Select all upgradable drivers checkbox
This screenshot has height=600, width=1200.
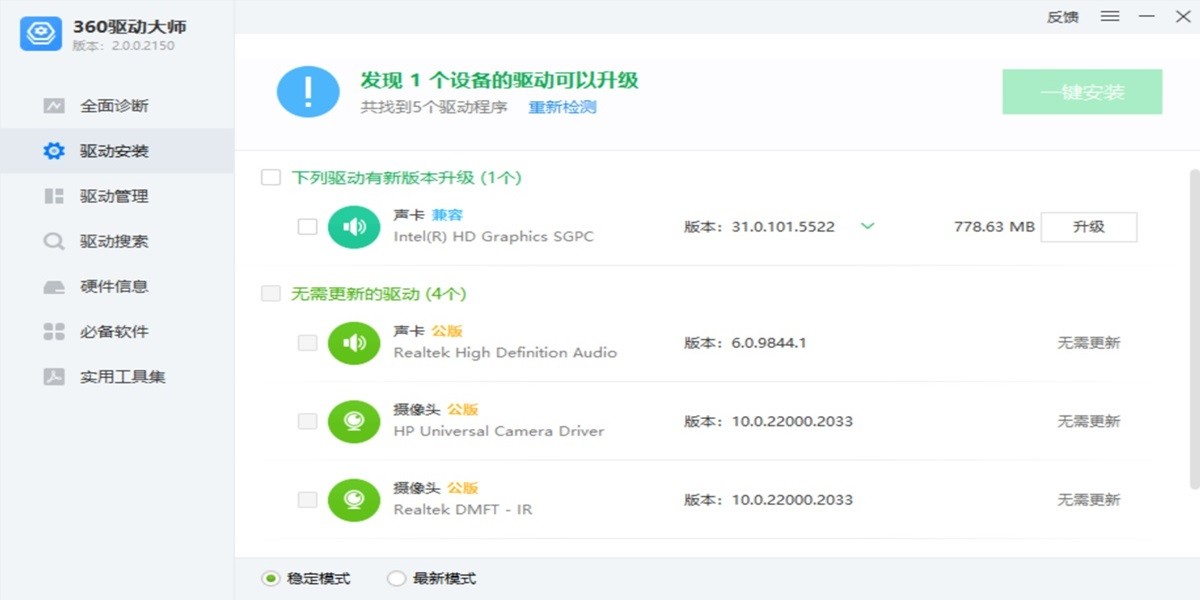(x=270, y=177)
